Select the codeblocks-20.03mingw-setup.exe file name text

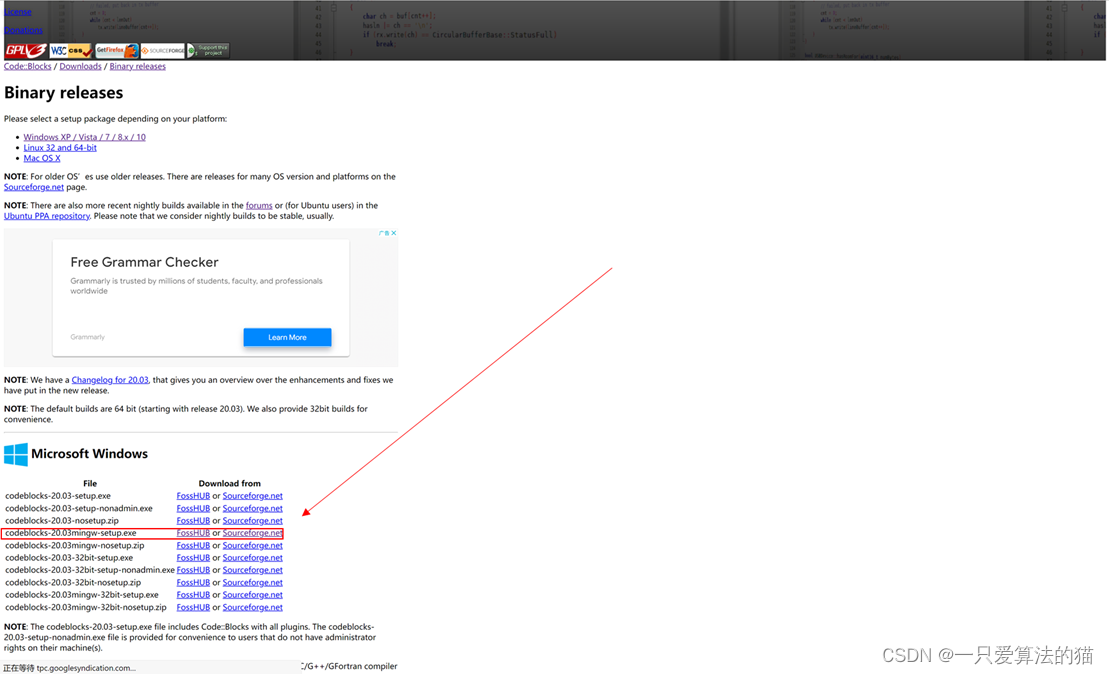pos(71,533)
